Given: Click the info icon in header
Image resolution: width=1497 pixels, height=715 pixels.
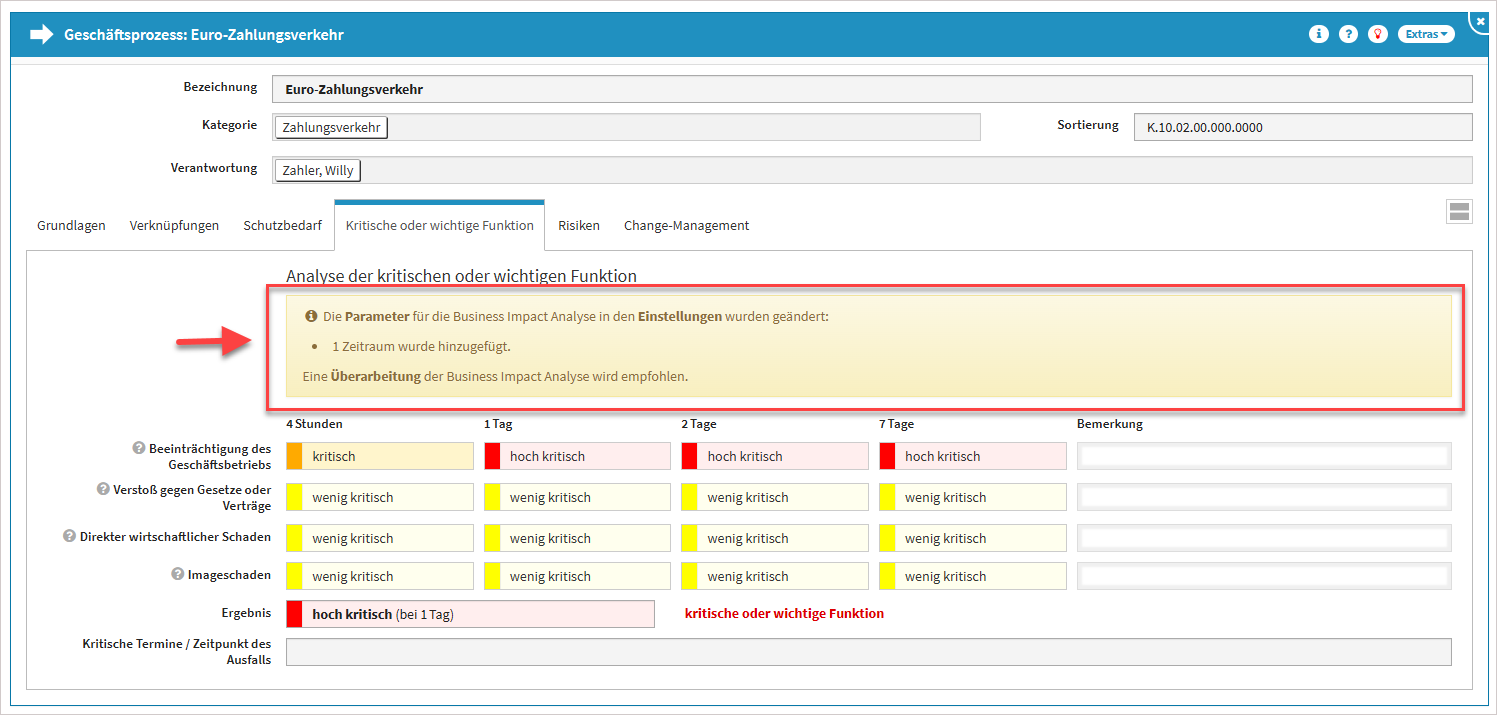Looking at the screenshot, I should pyautogui.click(x=1319, y=34).
